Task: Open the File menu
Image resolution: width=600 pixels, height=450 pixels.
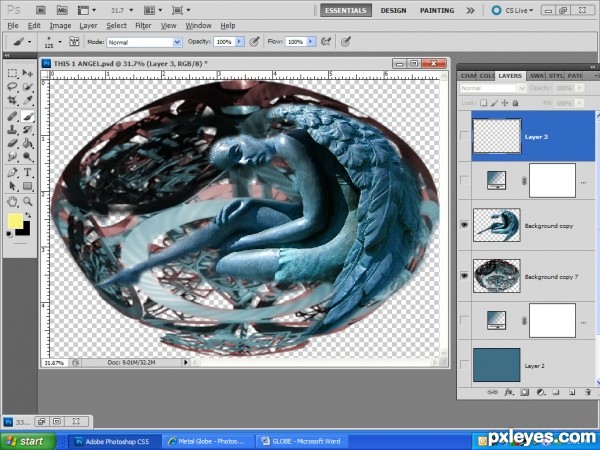Action: [x=13, y=26]
